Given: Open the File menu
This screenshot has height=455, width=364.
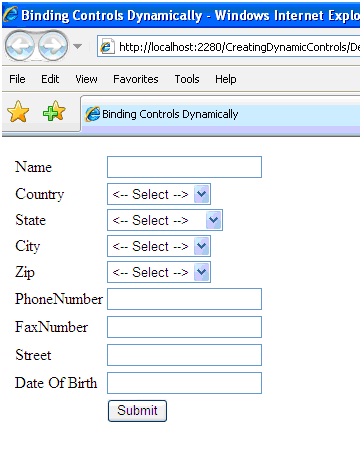Looking at the screenshot, I should click(x=17, y=79).
